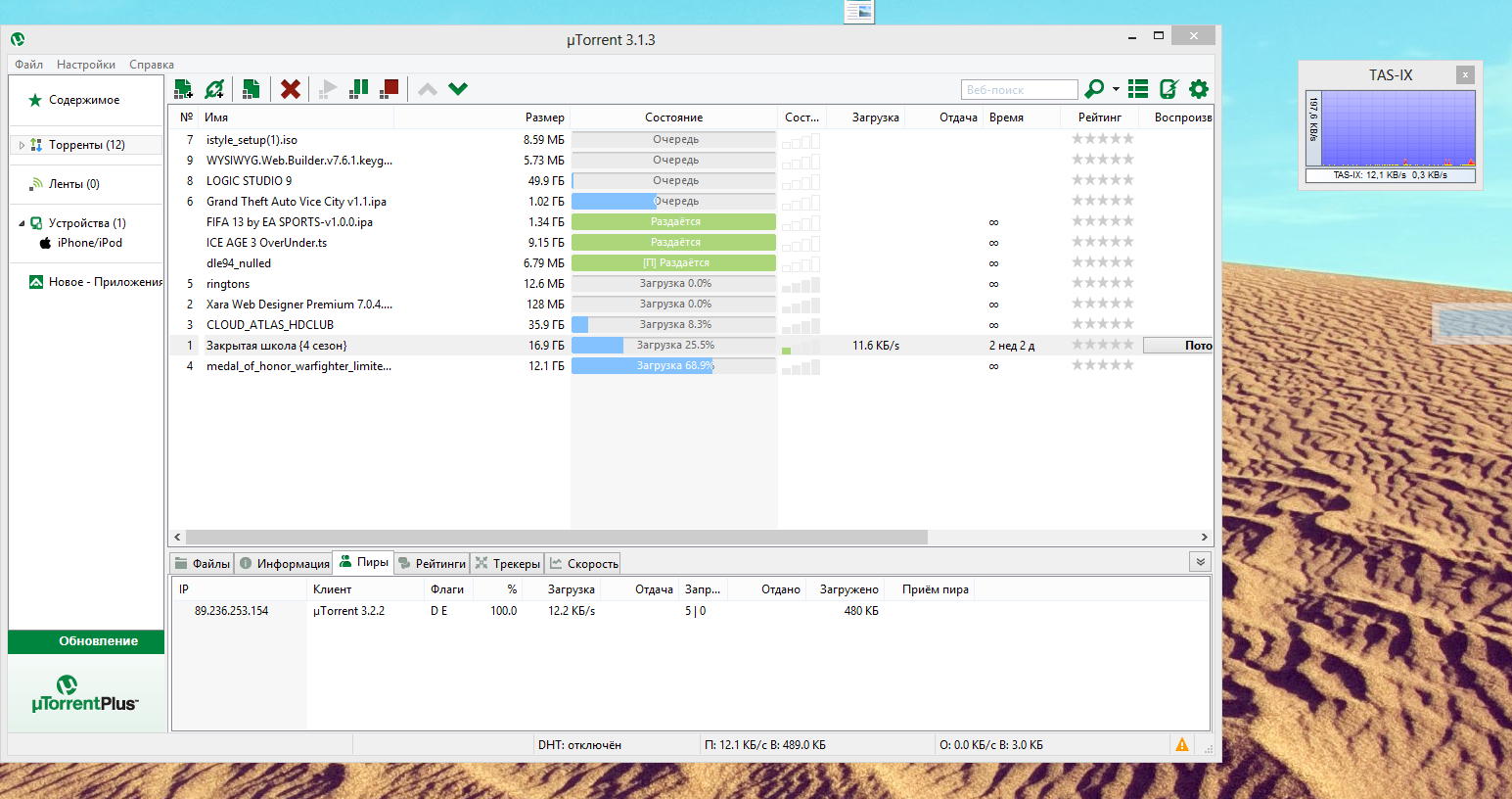
Task: Switch to the Трекеры tab
Action: (507, 563)
